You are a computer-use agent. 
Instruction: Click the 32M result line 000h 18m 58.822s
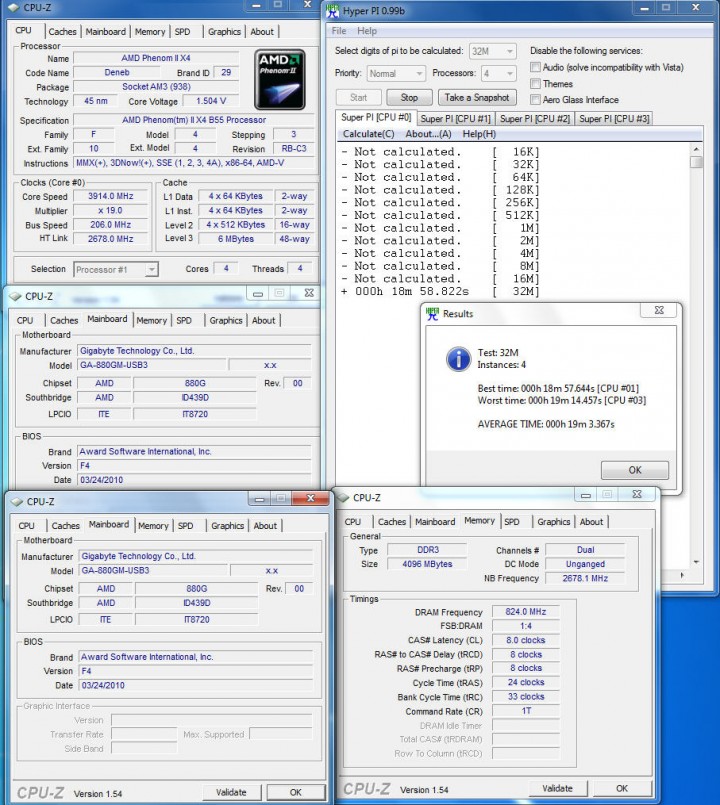pos(441,291)
